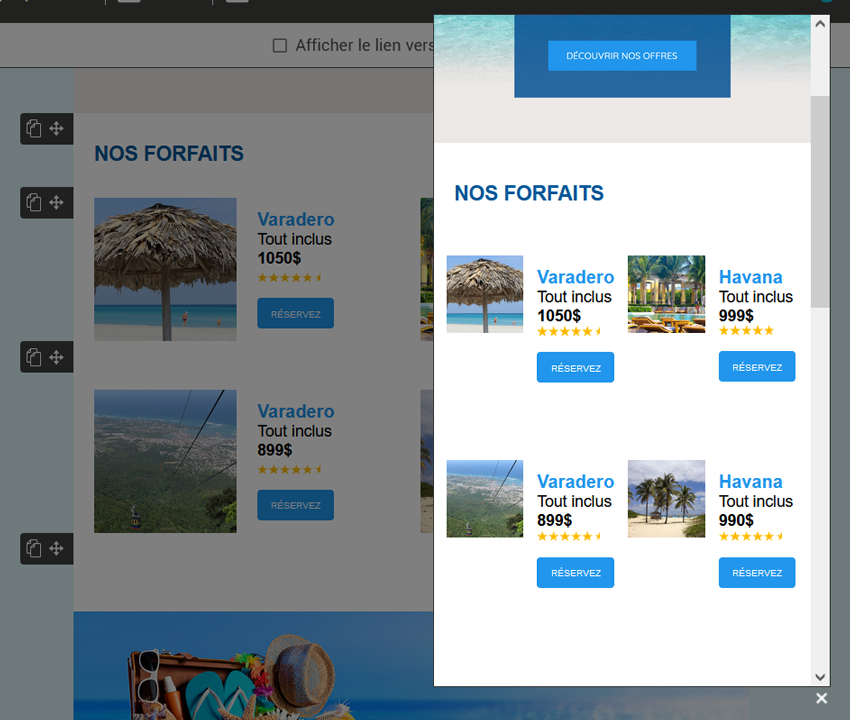
Task: Click RÉSERVEZ for Varadero 899$ in preview
Action: [575, 573]
